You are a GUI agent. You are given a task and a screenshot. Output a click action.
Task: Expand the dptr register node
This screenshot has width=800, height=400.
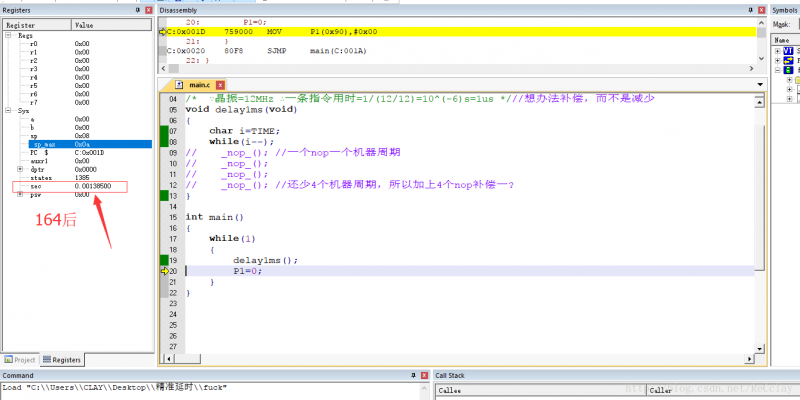[x=21, y=169]
